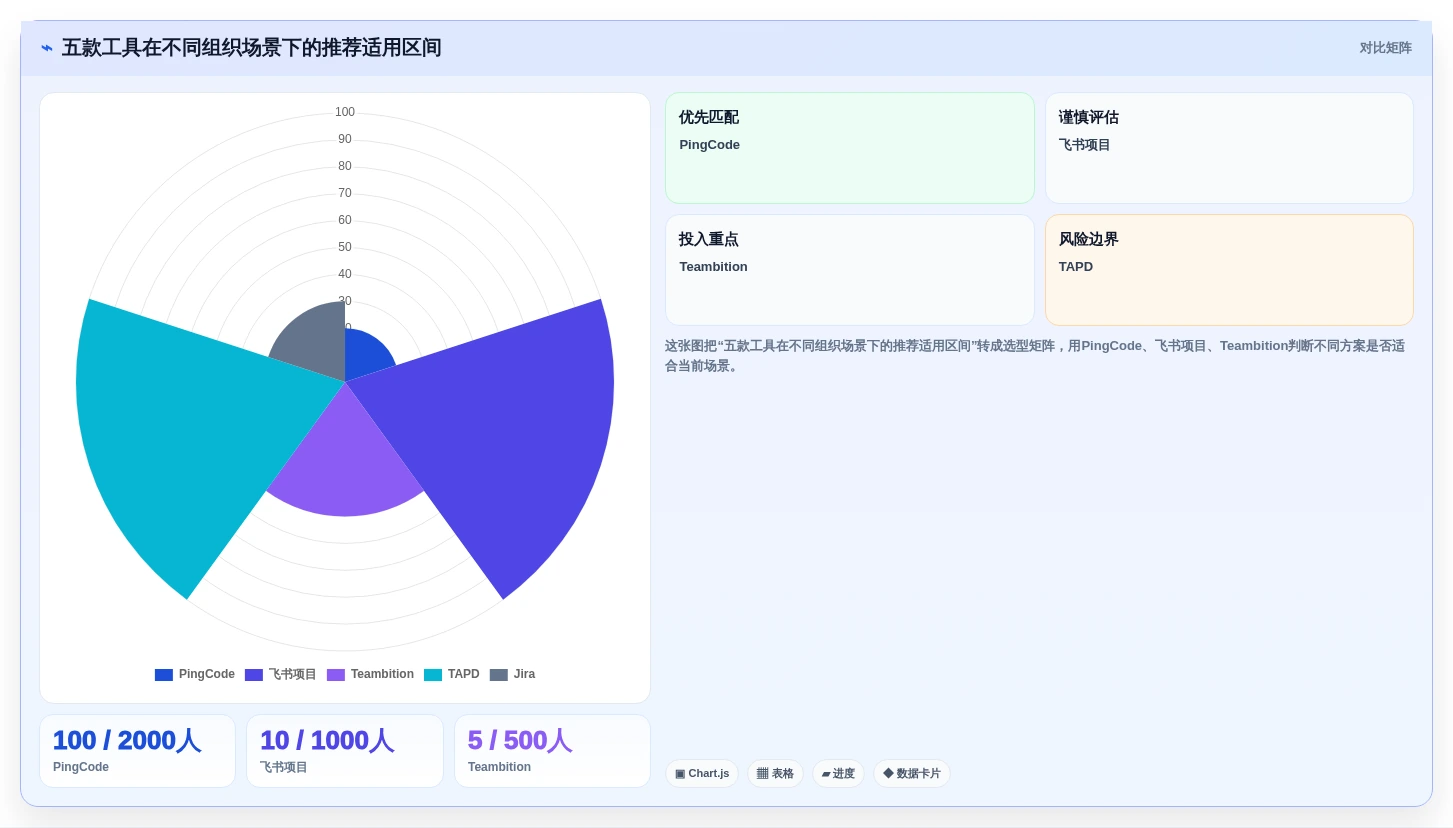Click the 70 axis tick label
The width and height of the screenshot is (1453, 828).
(345, 193)
